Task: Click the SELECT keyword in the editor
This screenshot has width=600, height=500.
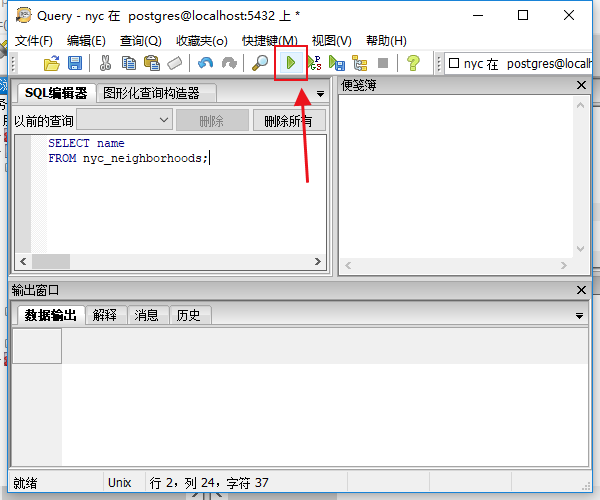Action: [69, 143]
